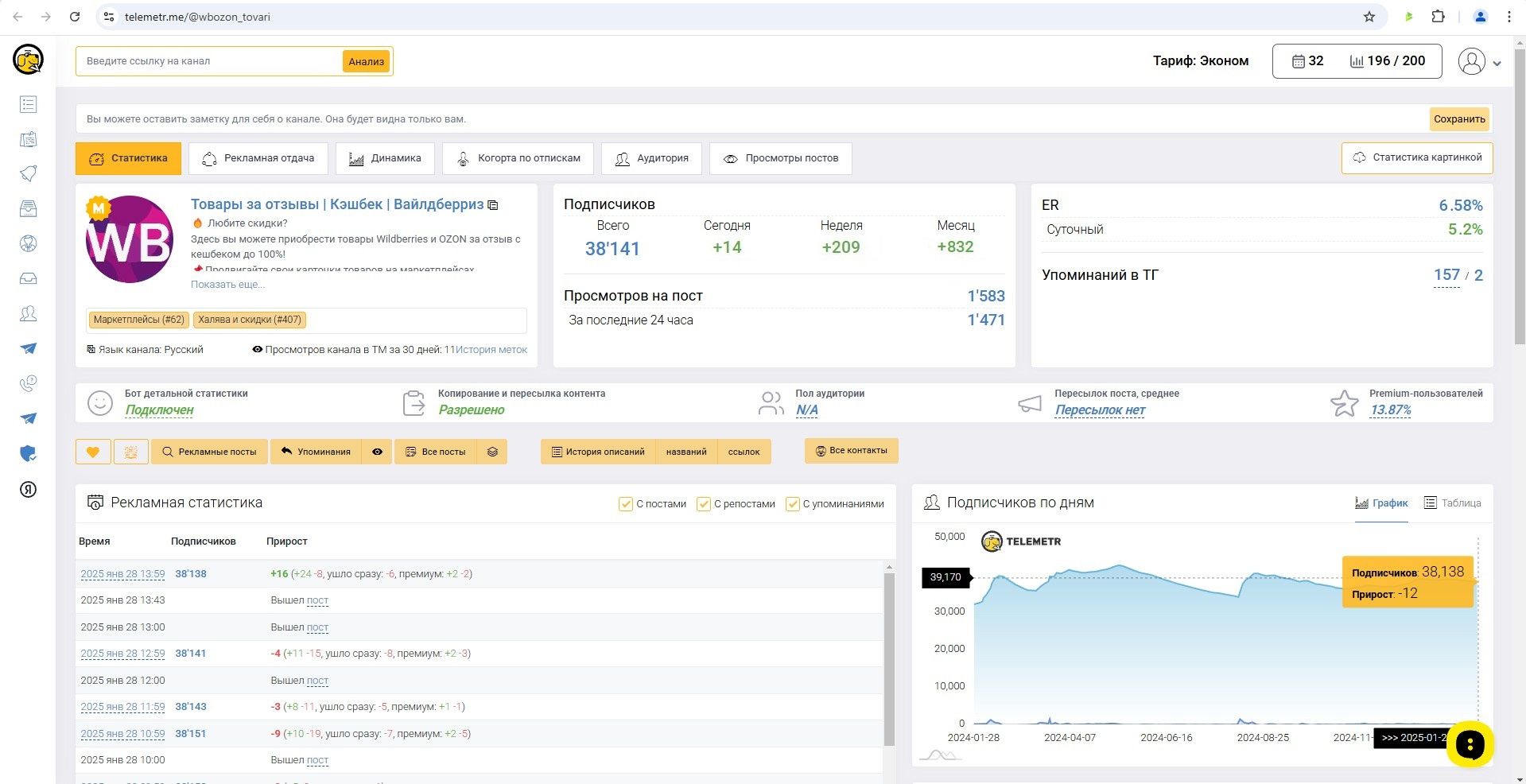The width and height of the screenshot is (1526, 784).
Task: Click the layers icon next to Все посты
Action: point(492,452)
